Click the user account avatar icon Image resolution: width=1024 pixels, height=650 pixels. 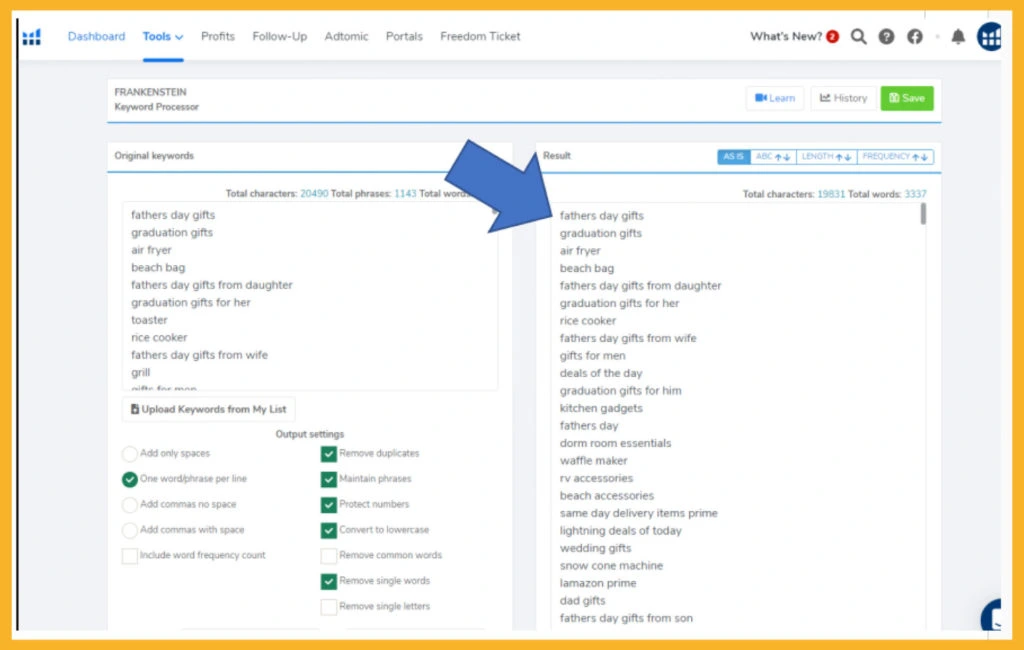(x=989, y=37)
